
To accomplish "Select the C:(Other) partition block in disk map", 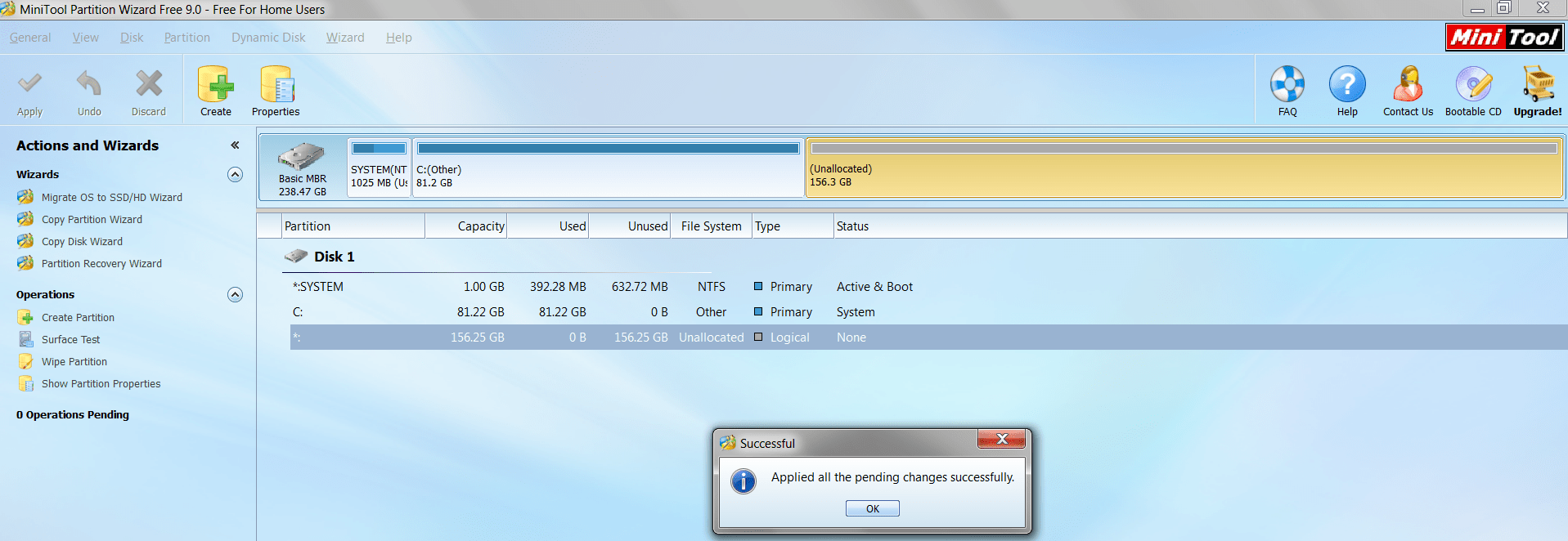I will [x=609, y=168].
